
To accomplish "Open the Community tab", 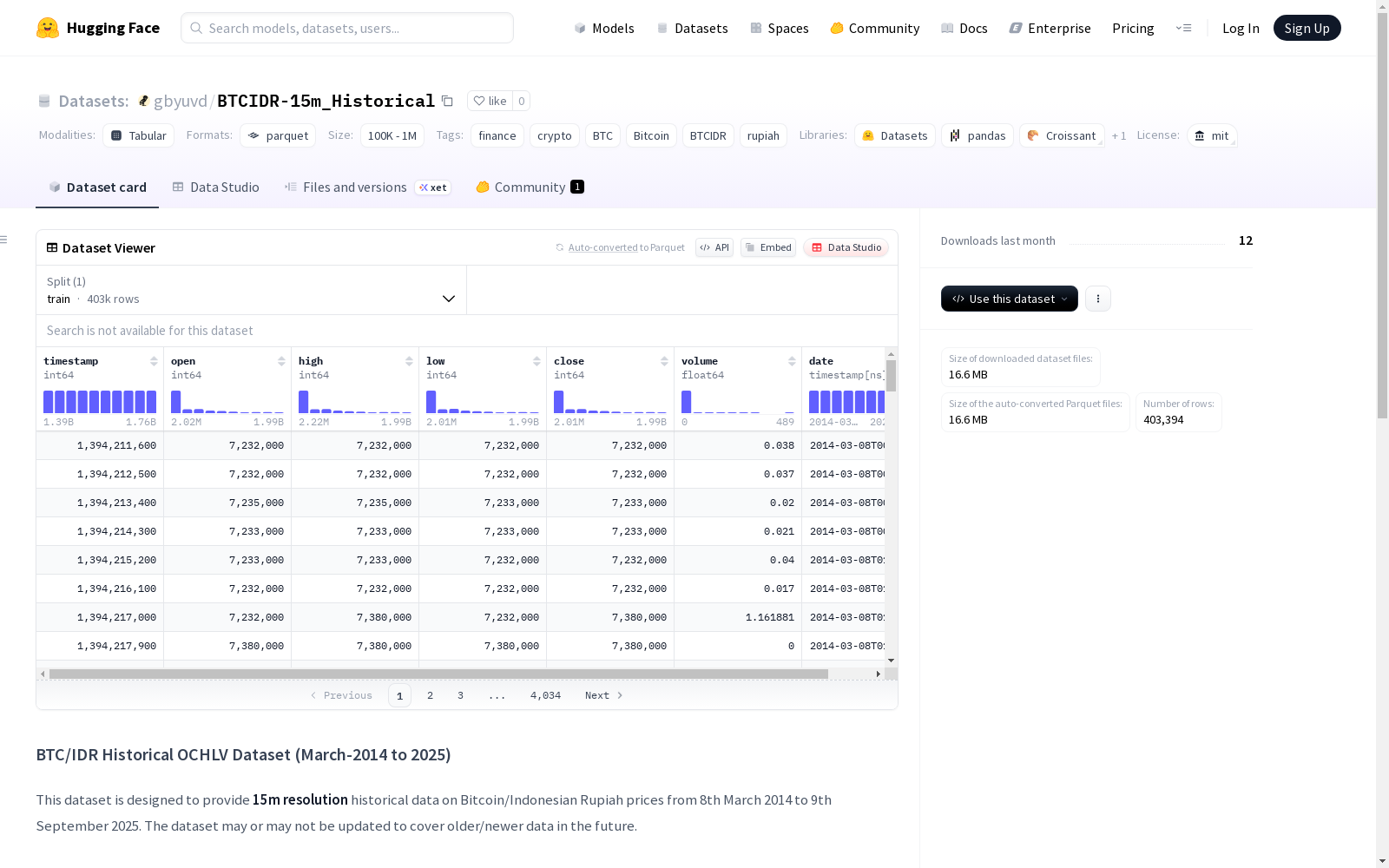I will [530, 187].
